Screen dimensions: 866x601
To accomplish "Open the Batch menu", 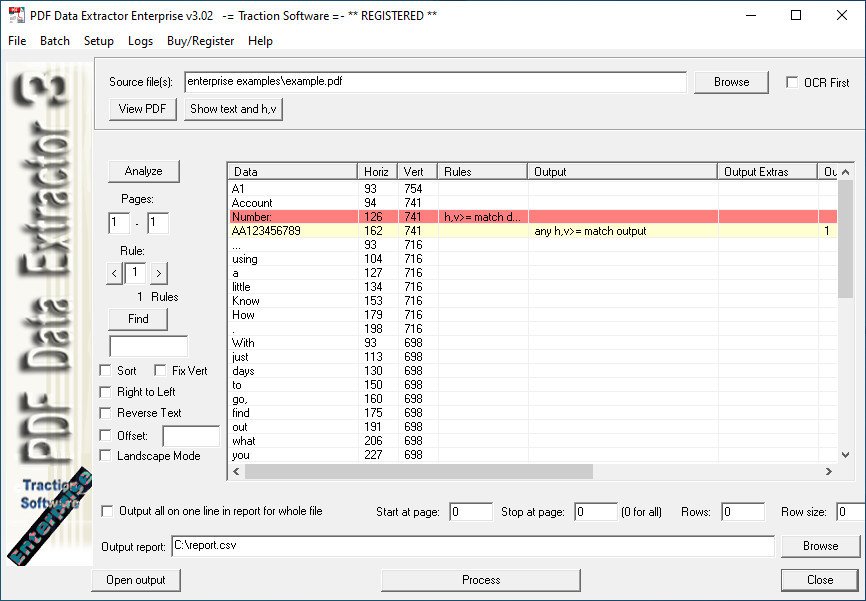I will [x=55, y=41].
